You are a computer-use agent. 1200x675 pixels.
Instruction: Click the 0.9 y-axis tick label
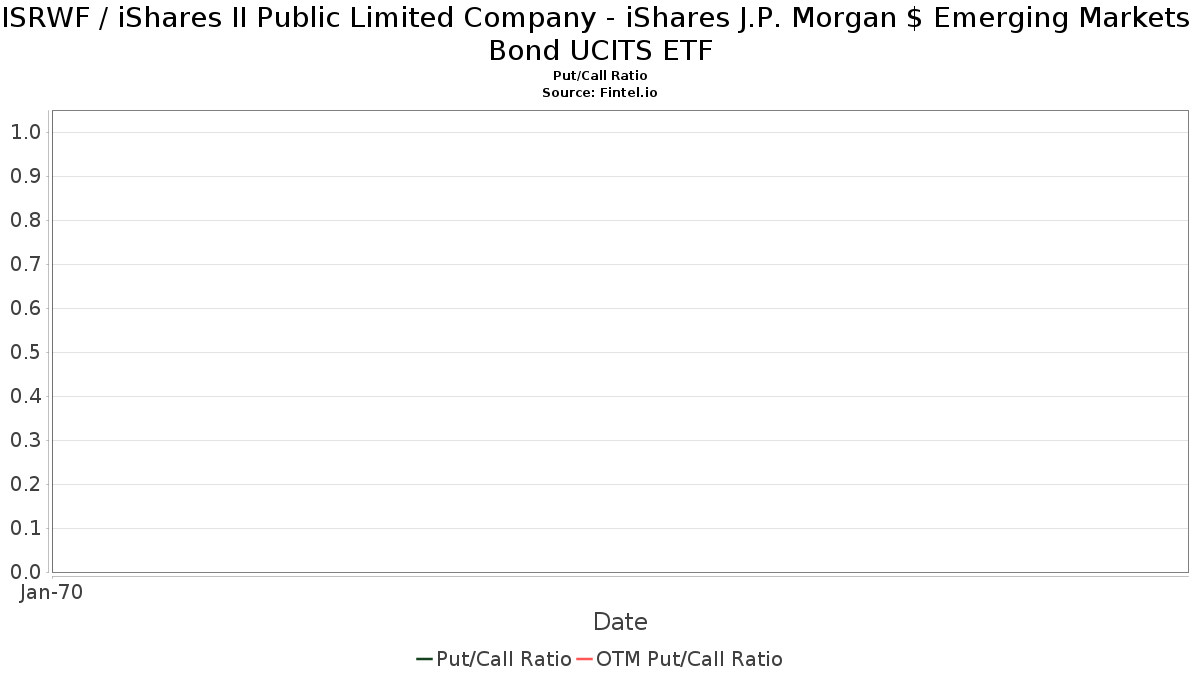click(25, 176)
